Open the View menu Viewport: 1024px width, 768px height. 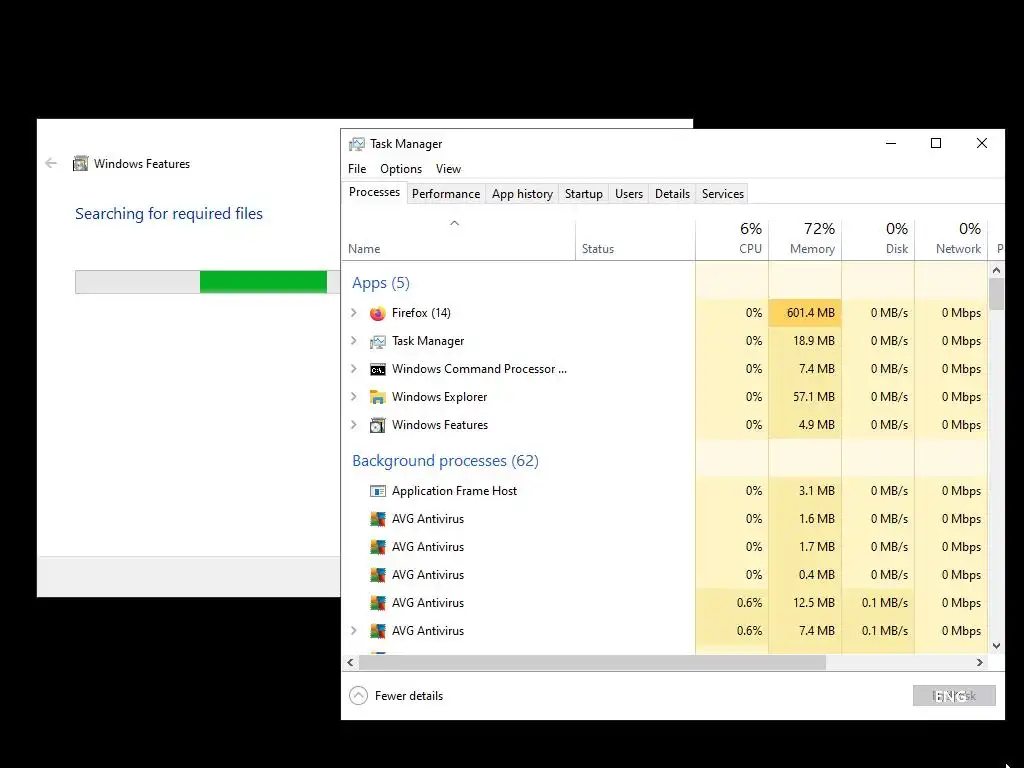[x=449, y=168]
